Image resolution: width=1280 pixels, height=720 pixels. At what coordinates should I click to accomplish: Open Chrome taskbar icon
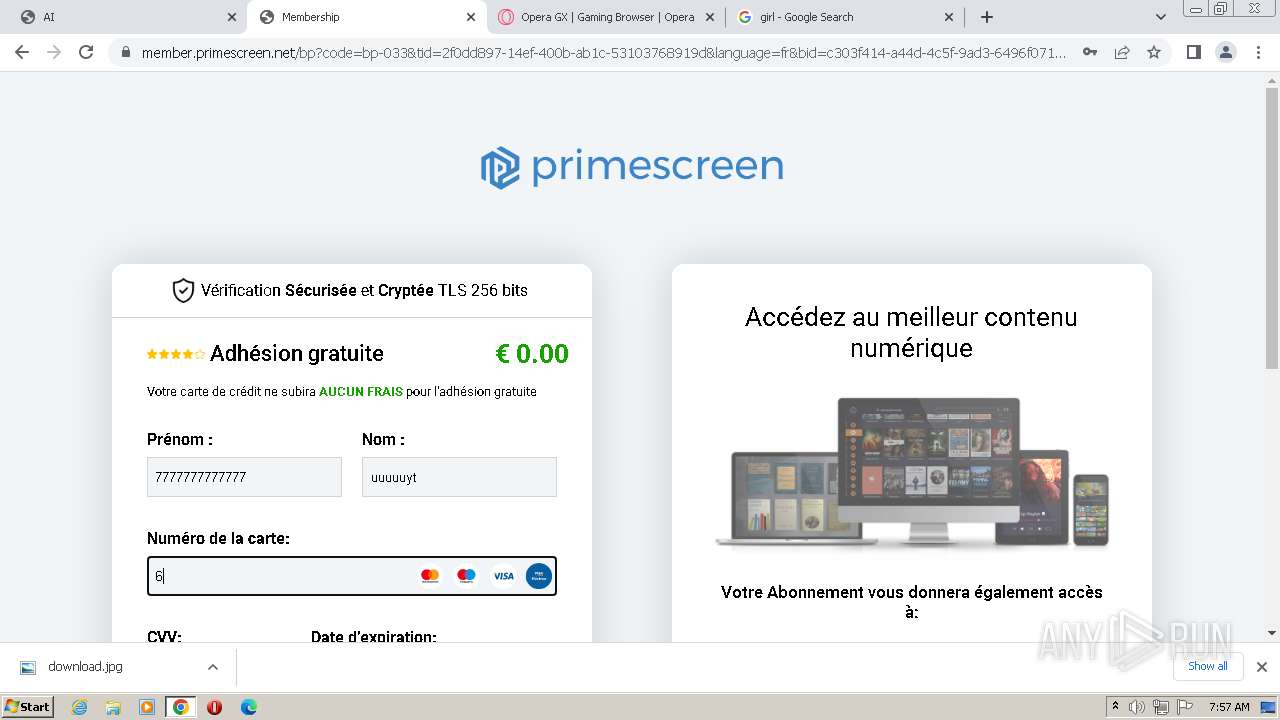point(181,707)
